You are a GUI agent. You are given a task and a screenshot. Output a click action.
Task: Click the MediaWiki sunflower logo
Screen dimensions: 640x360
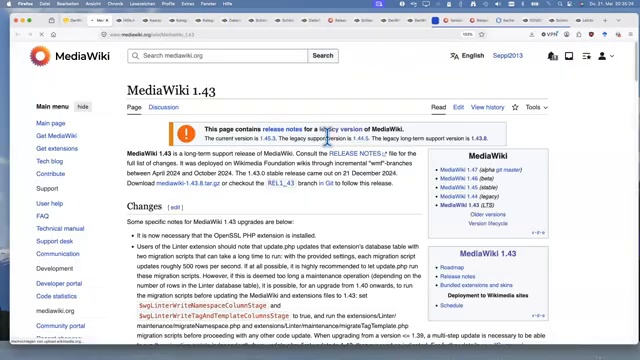click(40, 56)
